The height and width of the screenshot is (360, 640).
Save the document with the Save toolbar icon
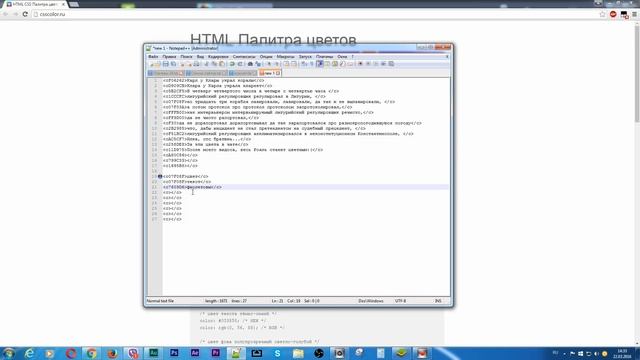point(165,64)
